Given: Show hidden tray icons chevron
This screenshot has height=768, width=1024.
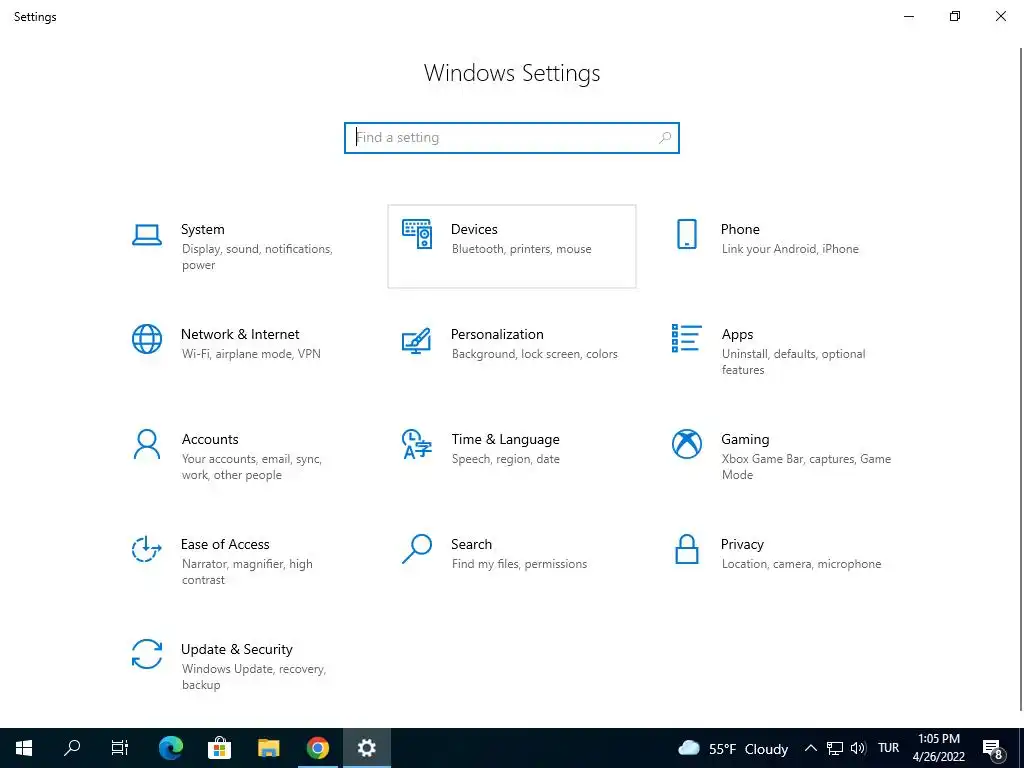Looking at the screenshot, I should pyautogui.click(x=810, y=748).
